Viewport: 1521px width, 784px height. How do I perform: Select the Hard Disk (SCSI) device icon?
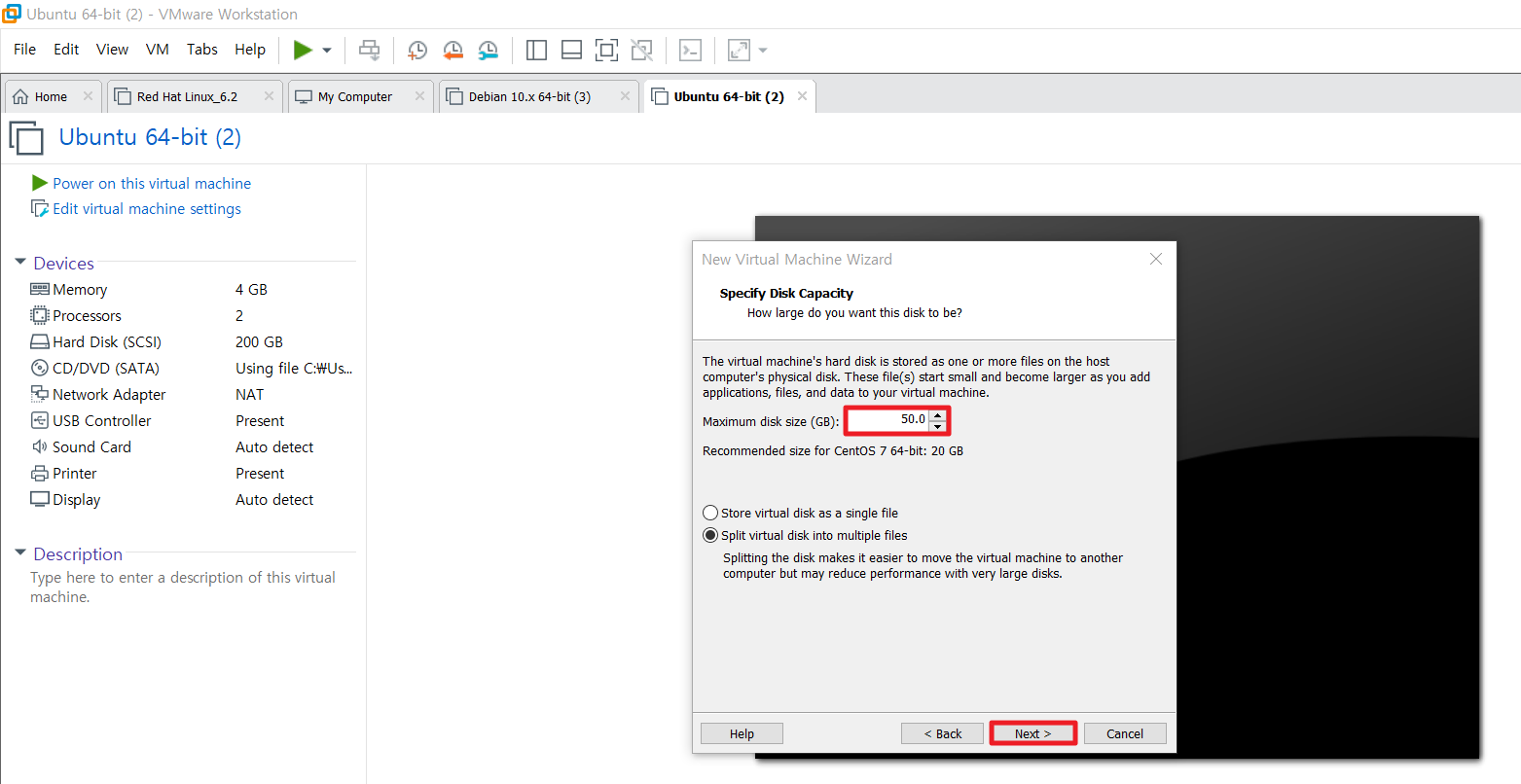40,342
